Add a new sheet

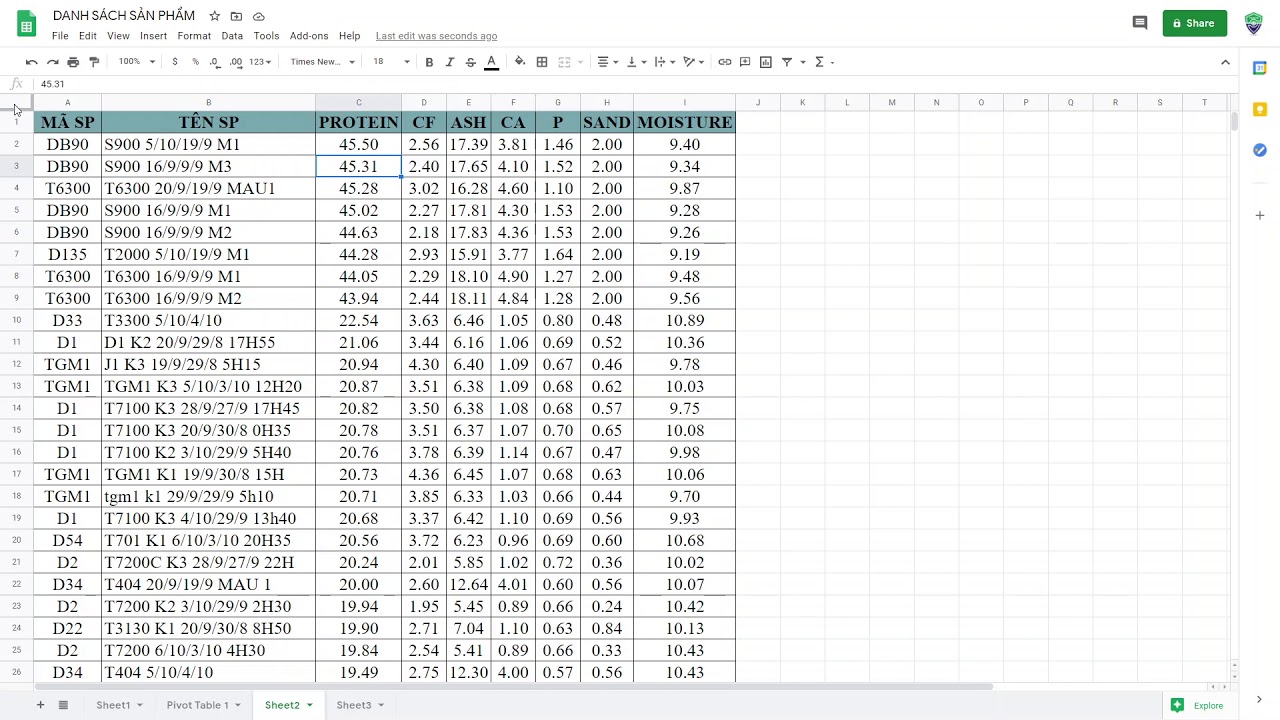[40, 705]
